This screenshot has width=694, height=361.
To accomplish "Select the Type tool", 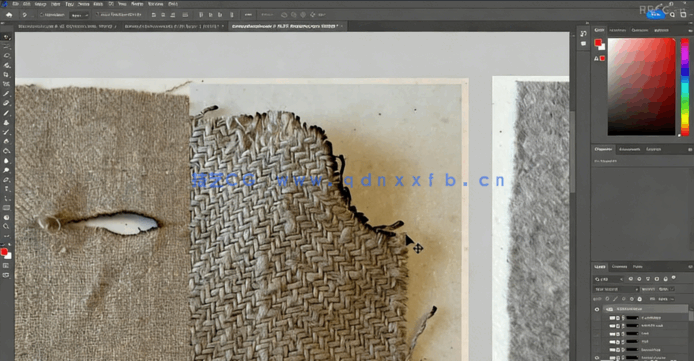I will coord(6,189).
